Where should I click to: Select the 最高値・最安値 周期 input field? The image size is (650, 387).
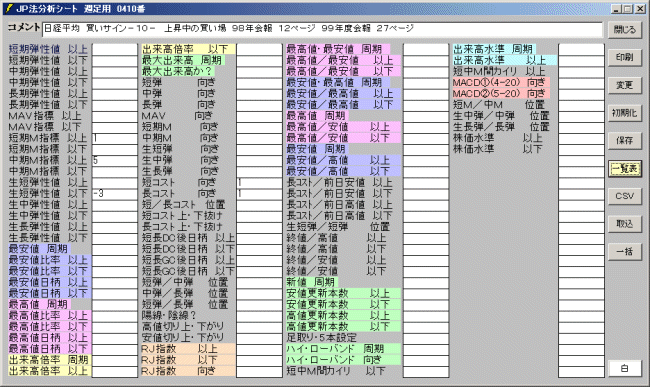pos(426,49)
